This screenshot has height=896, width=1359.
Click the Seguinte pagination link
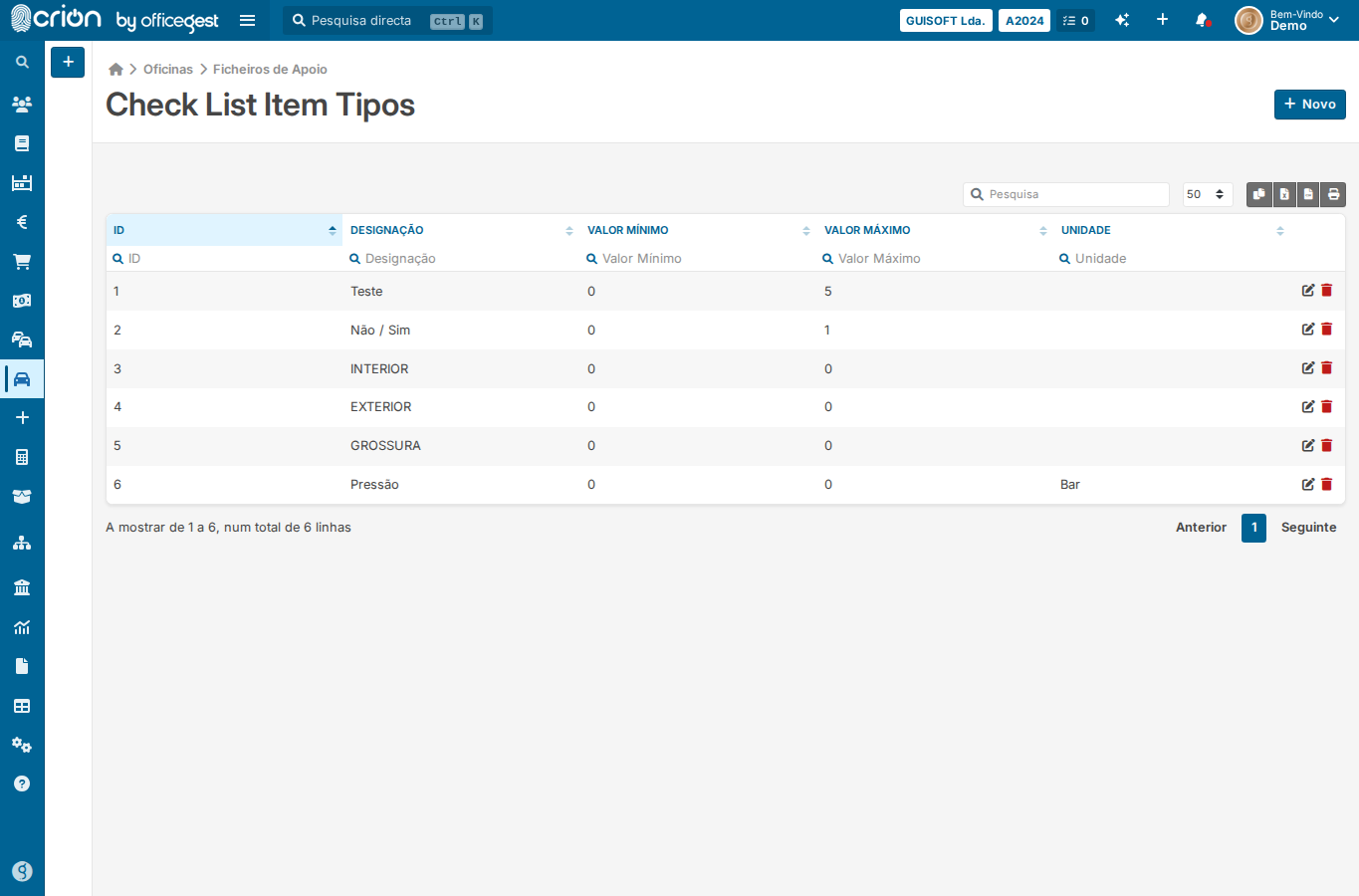tap(1308, 528)
